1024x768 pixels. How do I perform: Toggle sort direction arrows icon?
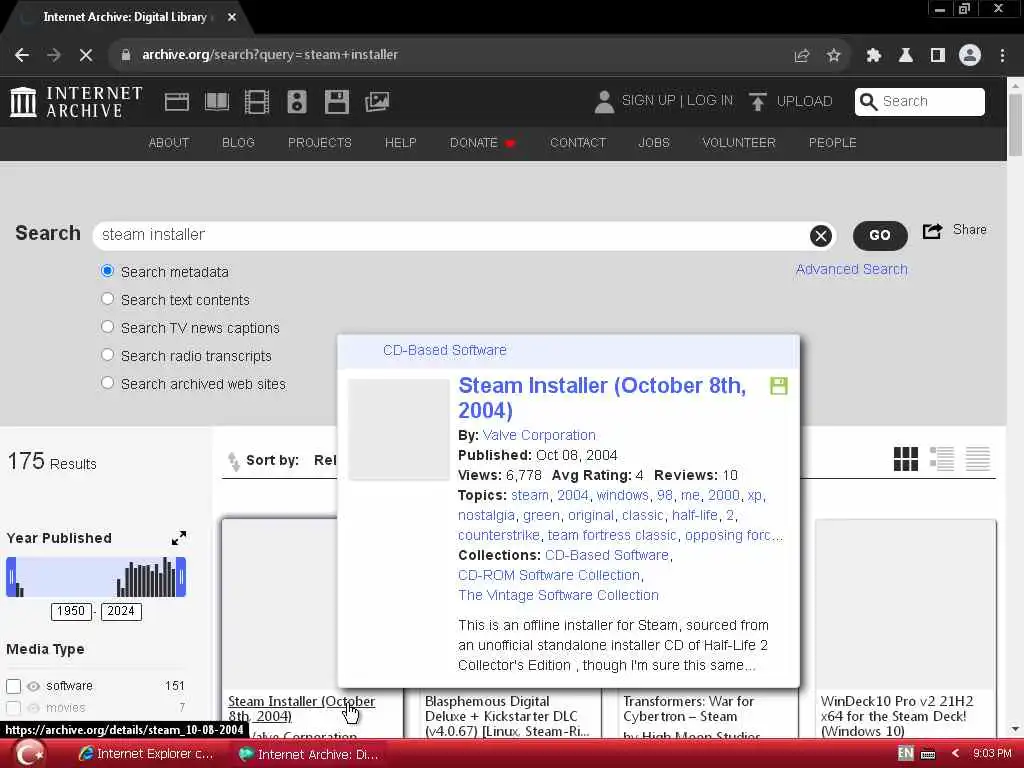(x=233, y=461)
